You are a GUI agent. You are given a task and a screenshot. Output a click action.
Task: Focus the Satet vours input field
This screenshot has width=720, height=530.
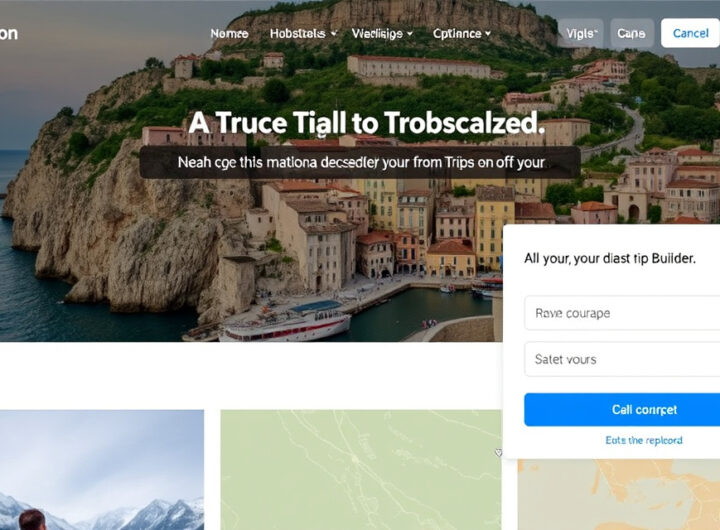click(x=622, y=359)
